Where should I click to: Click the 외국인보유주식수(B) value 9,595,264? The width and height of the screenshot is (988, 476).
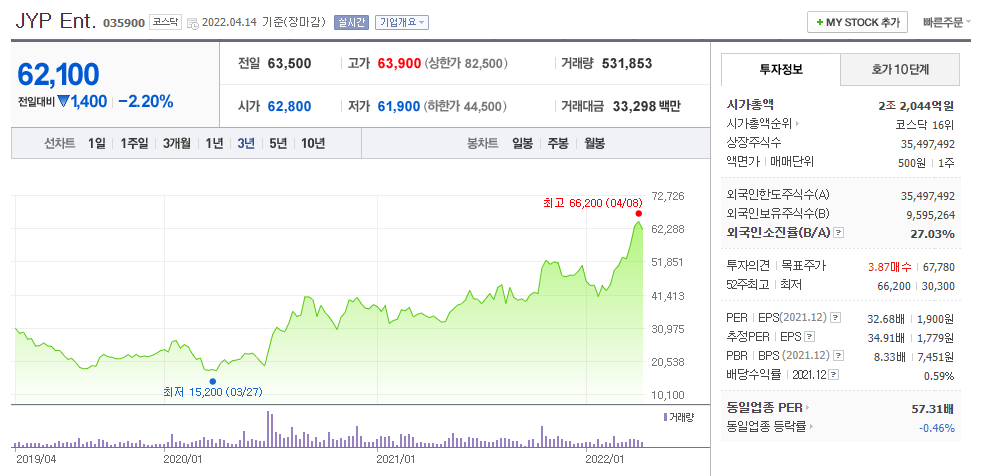coord(931,215)
